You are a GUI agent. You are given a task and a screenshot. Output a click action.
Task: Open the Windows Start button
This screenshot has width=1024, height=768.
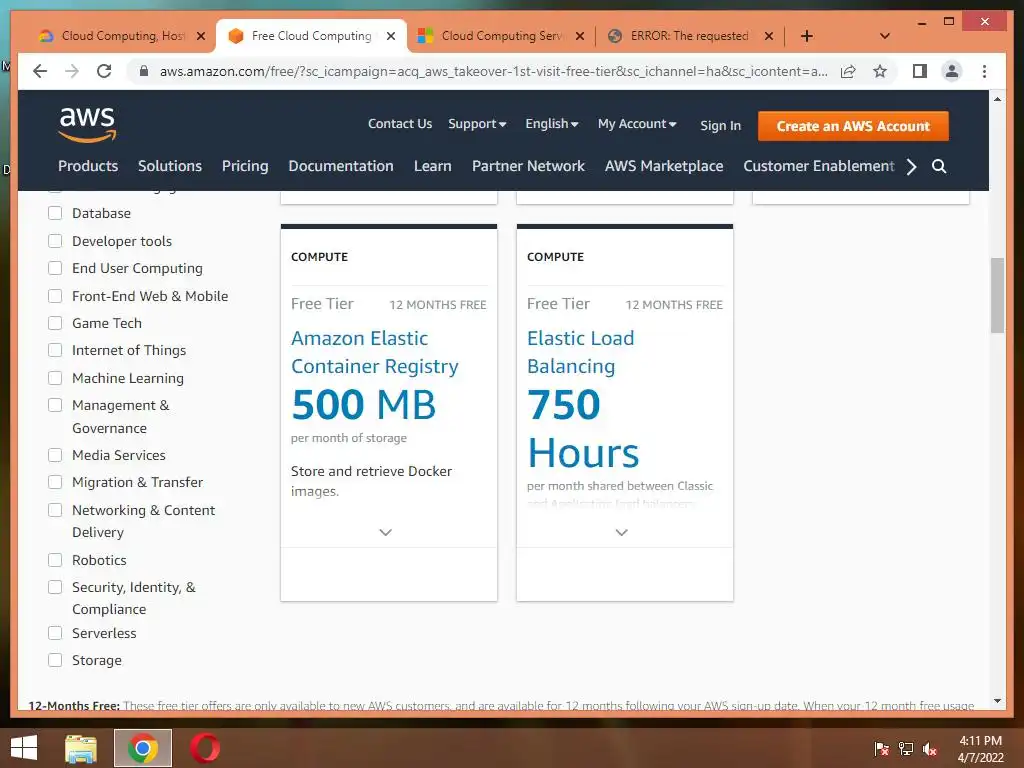(x=24, y=748)
